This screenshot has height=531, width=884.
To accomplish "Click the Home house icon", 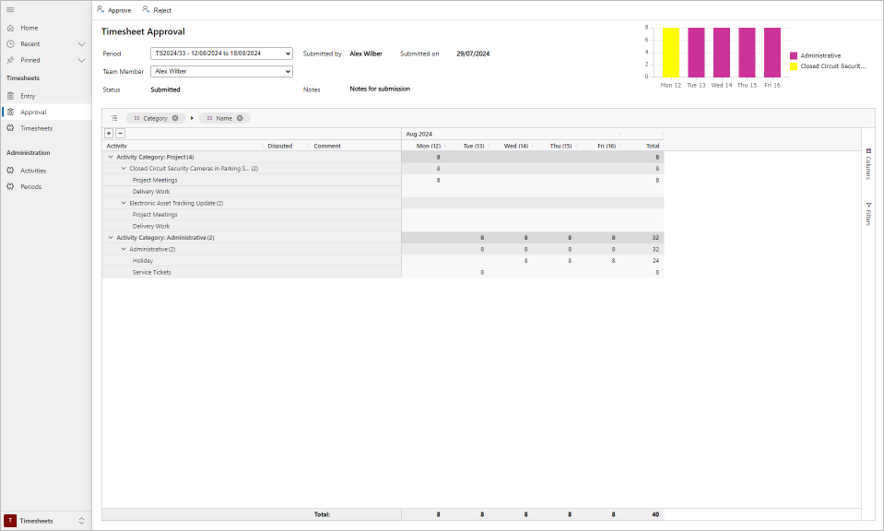I will (x=10, y=28).
